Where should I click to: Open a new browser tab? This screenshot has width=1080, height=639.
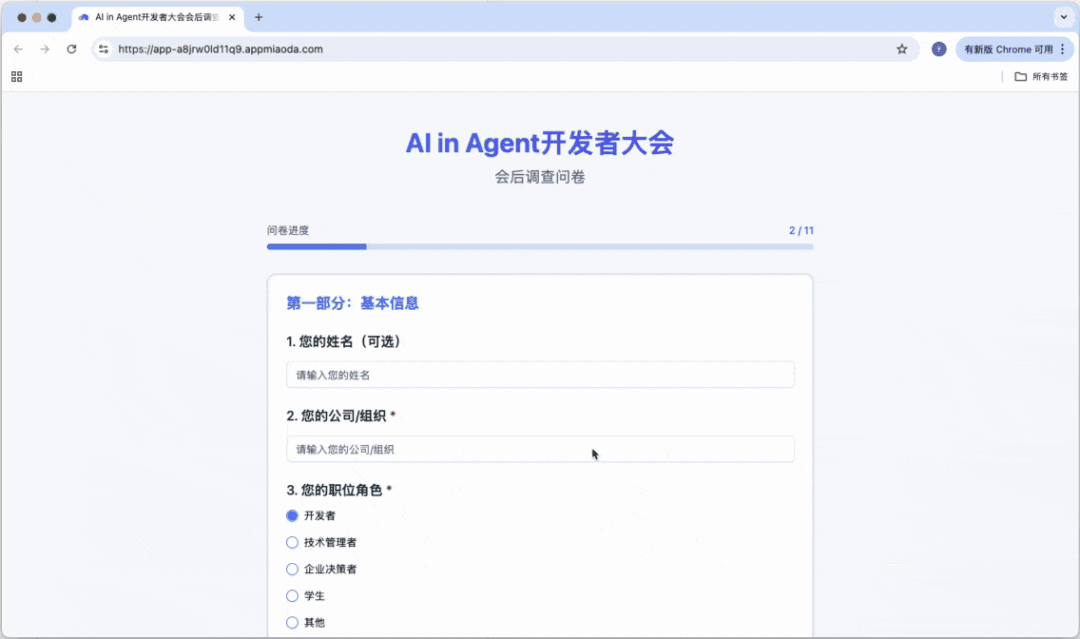point(258,17)
